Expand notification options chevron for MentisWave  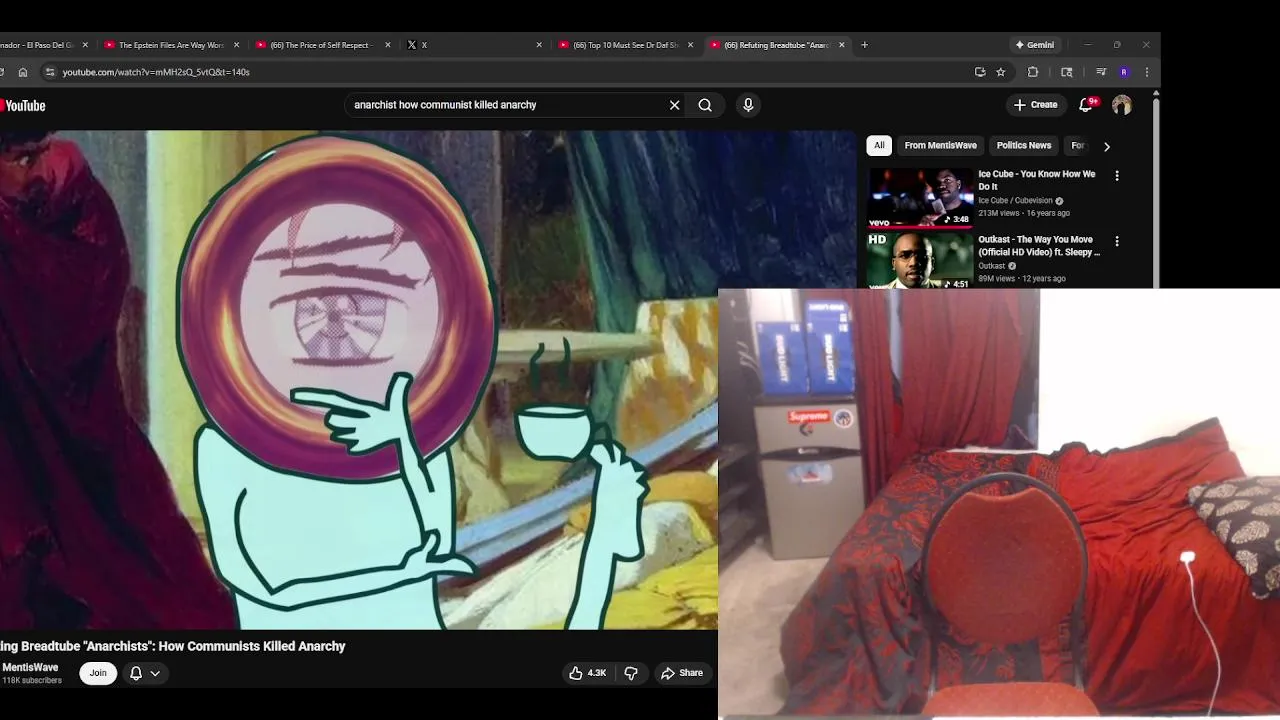(x=155, y=673)
